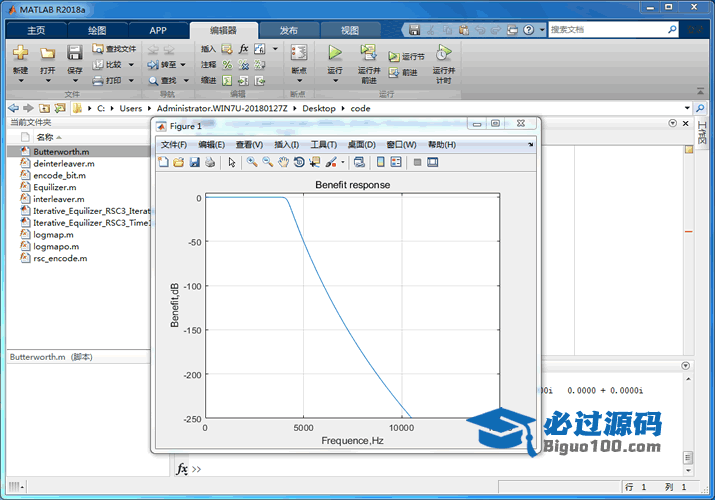The image size is (715, 500).
Task: Click the Edit Plot arrow tool in Figure 1
Action: [232, 162]
